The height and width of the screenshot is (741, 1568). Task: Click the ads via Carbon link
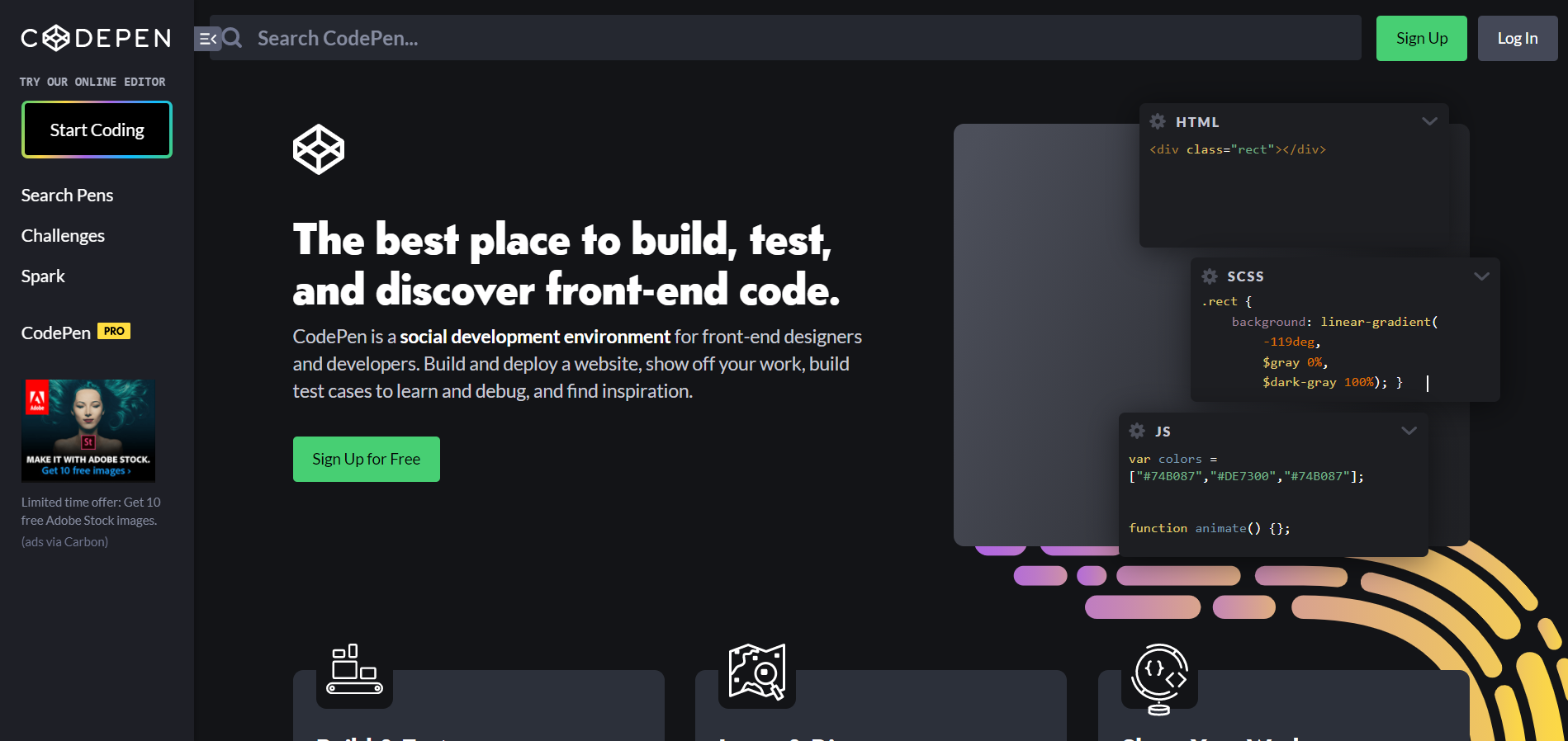pyautogui.click(x=64, y=542)
